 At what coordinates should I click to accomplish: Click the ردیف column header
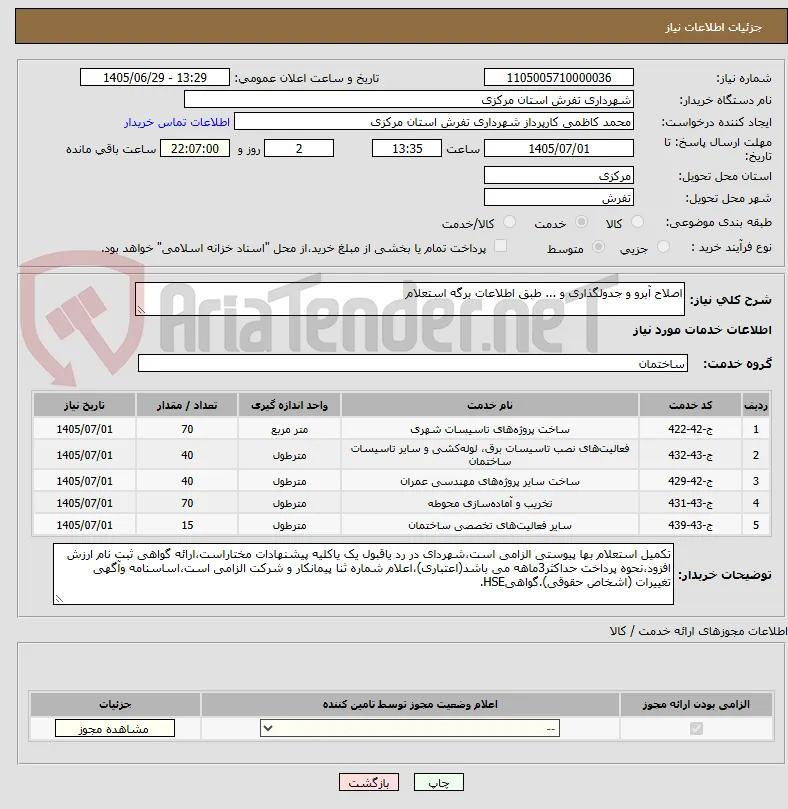pos(756,405)
